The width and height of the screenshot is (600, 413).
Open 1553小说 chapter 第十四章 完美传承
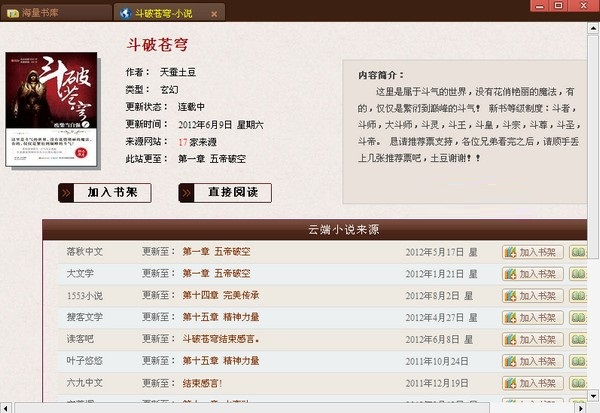[x=221, y=295]
